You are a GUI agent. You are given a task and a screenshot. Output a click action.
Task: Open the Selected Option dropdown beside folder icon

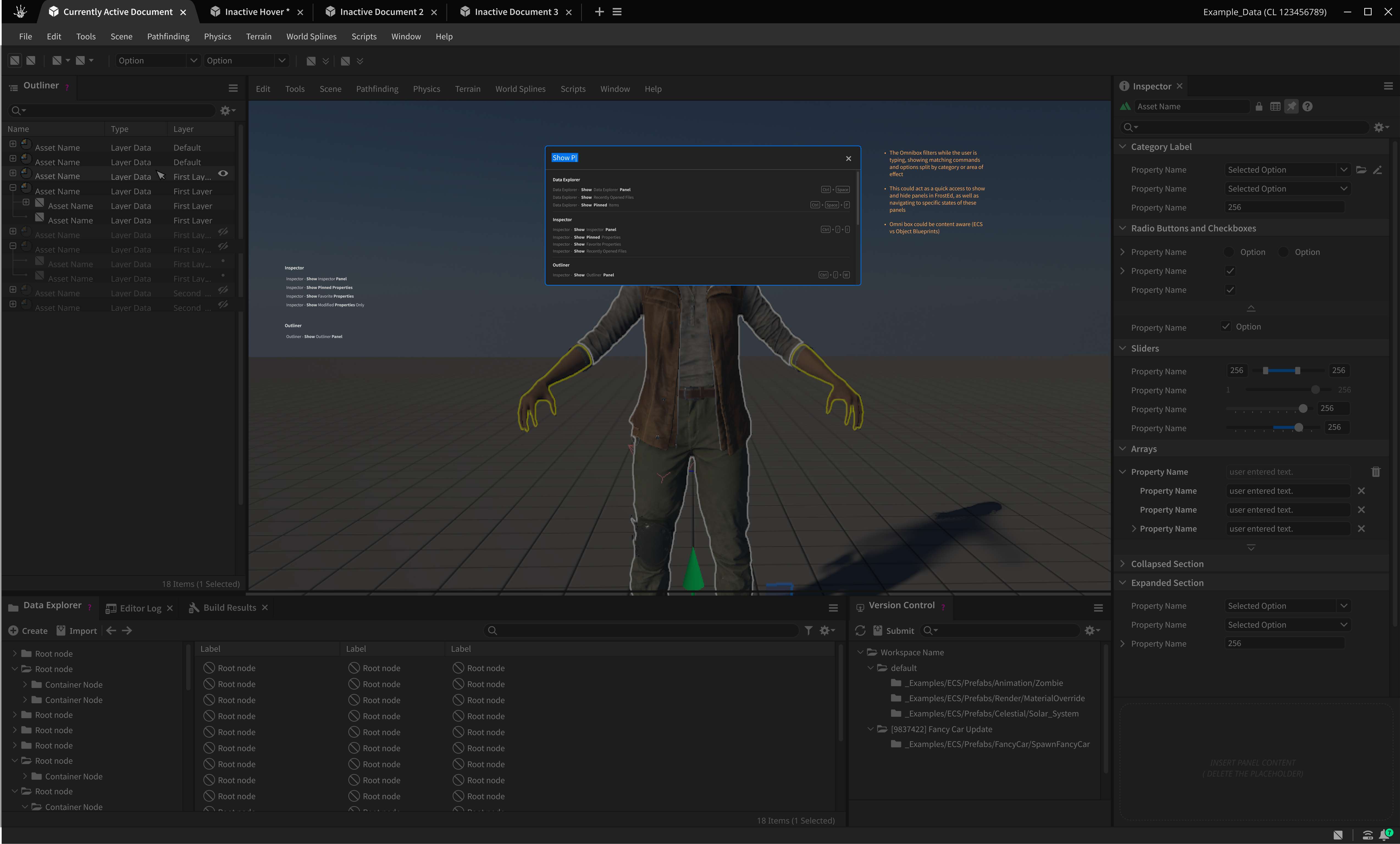(x=1287, y=169)
